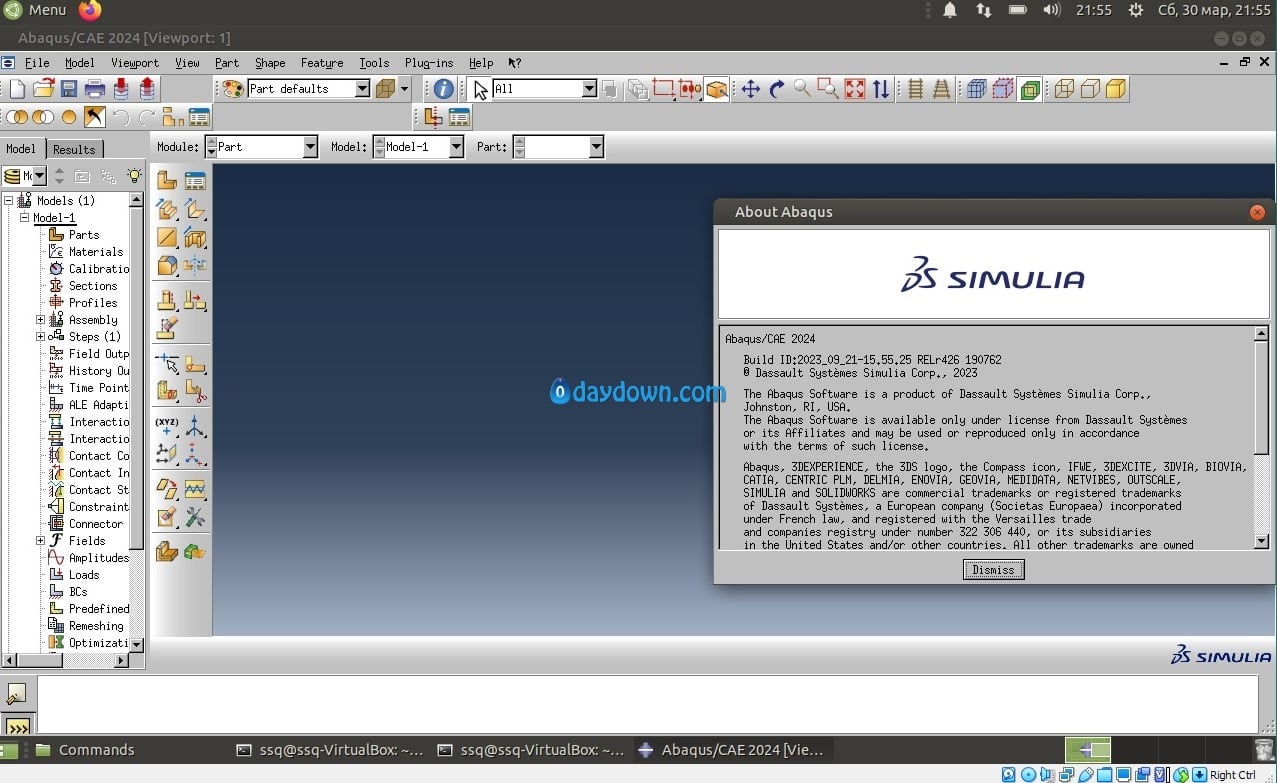Open the Ubuntu MATE Menu button

coord(37,10)
